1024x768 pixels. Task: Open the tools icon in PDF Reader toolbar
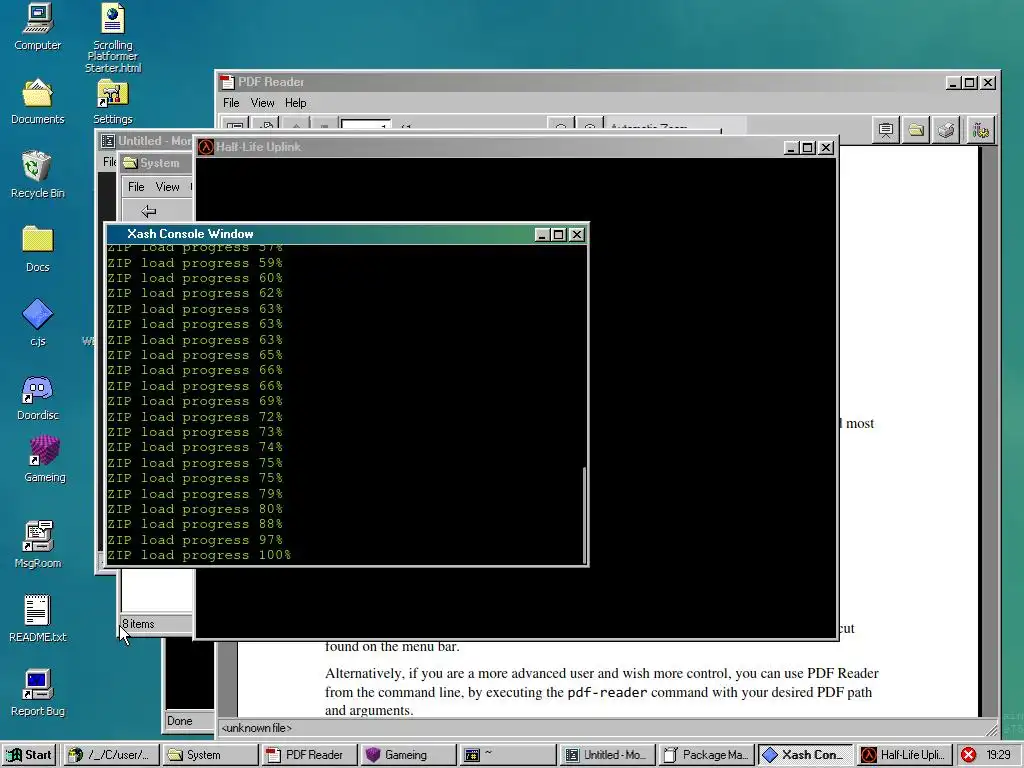(980, 131)
